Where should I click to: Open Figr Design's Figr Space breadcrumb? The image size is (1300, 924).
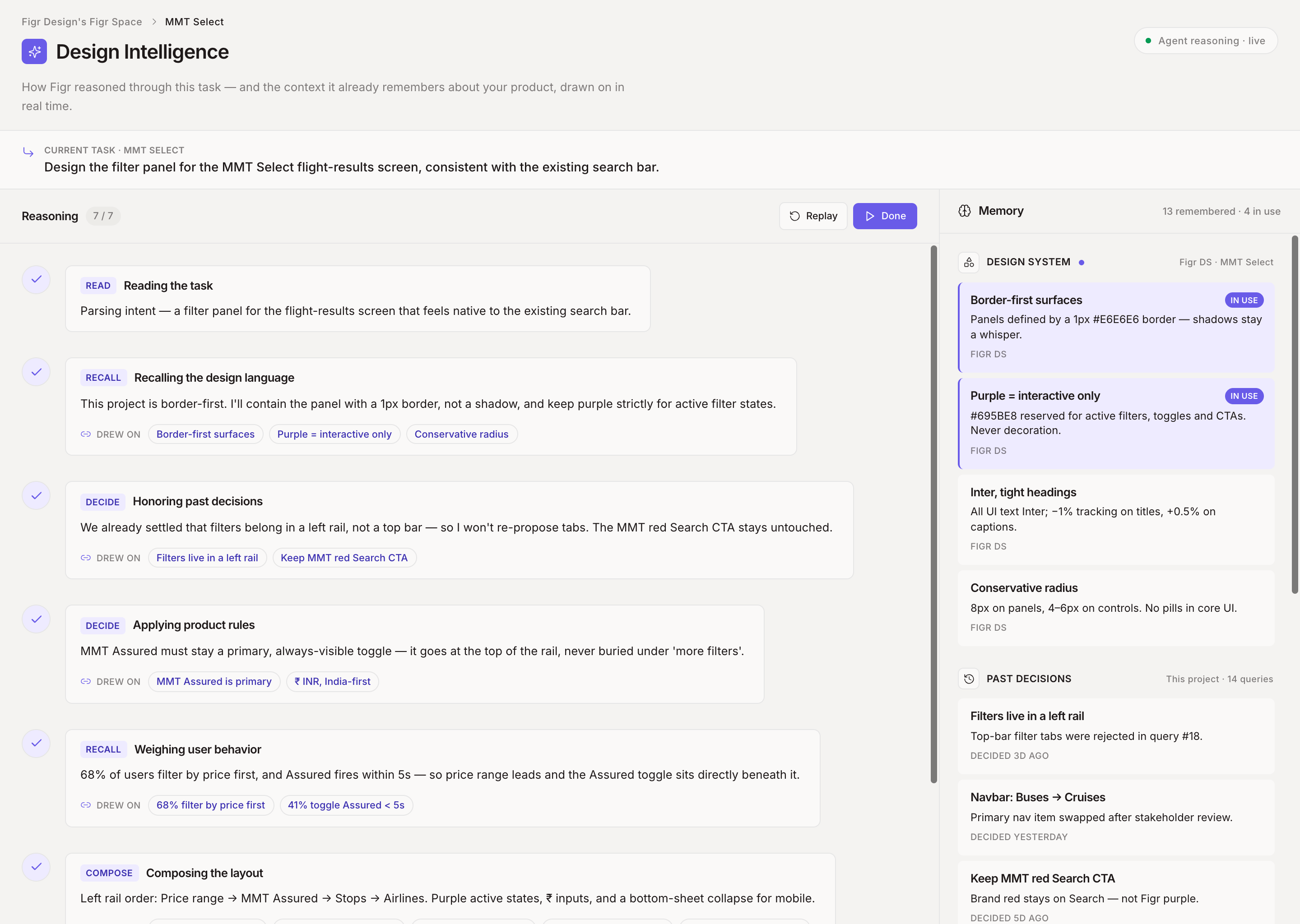[x=82, y=22]
